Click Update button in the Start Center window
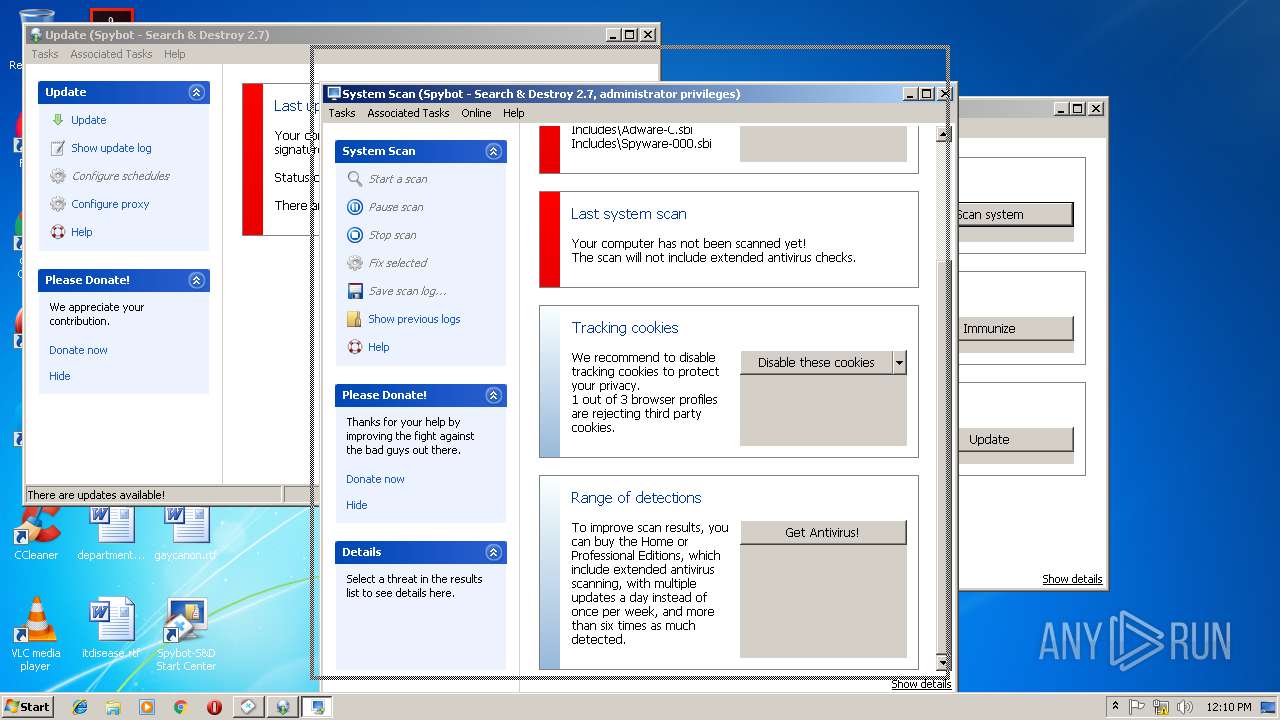This screenshot has width=1280, height=720. (1014, 440)
